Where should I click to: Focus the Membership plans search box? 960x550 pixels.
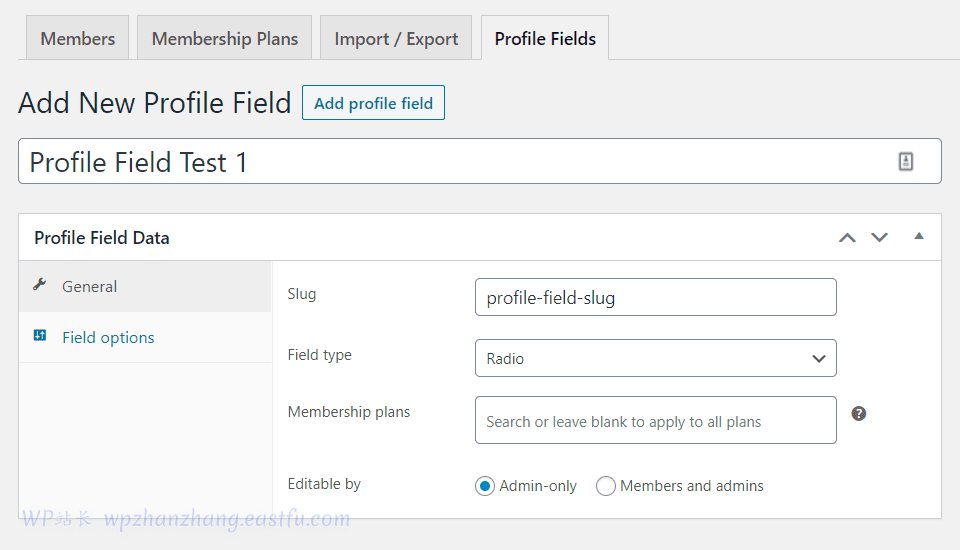click(655, 421)
